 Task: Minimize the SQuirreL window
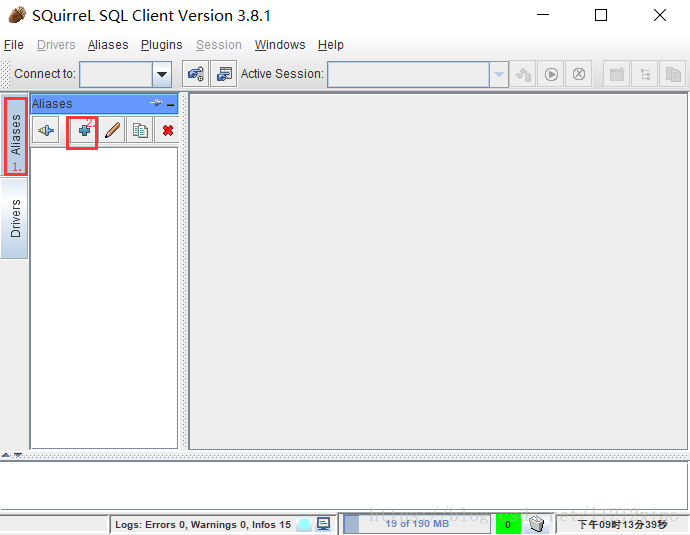[543, 15]
